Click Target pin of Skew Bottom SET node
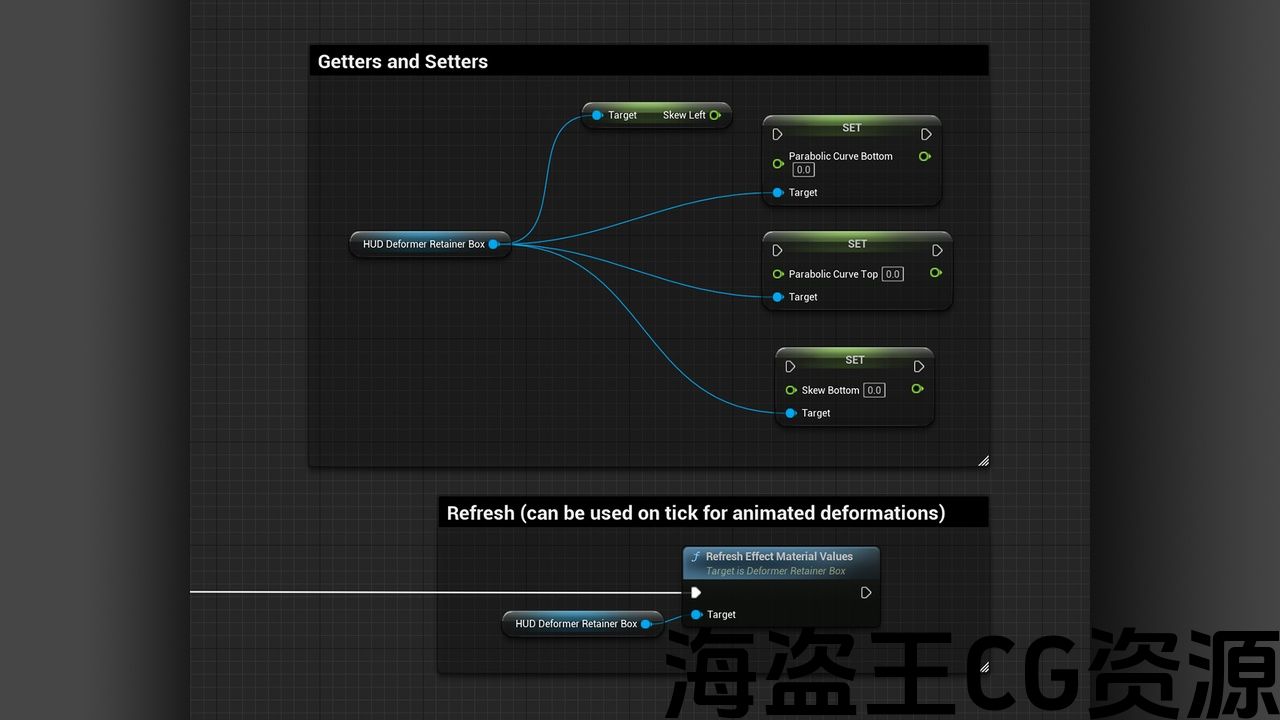The width and height of the screenshot is (1280, 720). (x=791, y=413)
